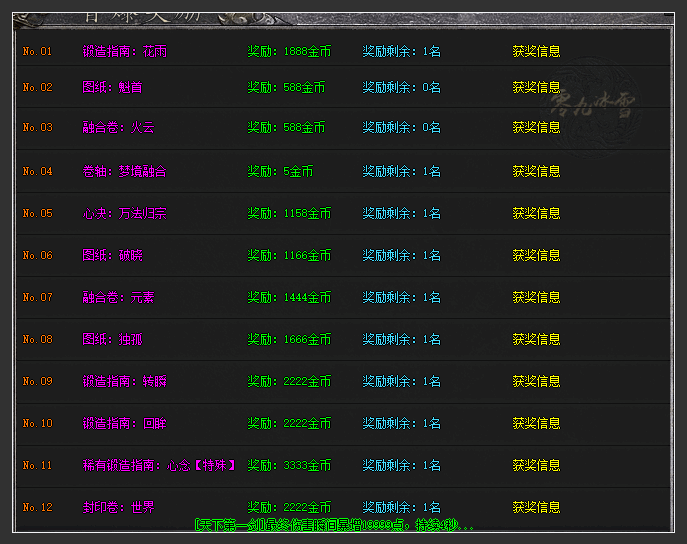
Task: Open 获奖信息 for No.02 魁首
Action: 536,87
